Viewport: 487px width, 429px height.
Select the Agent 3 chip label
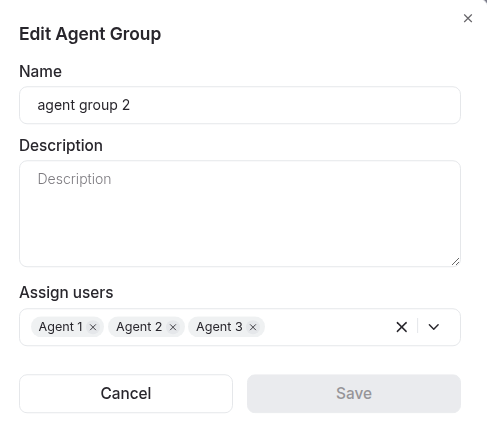219,327
